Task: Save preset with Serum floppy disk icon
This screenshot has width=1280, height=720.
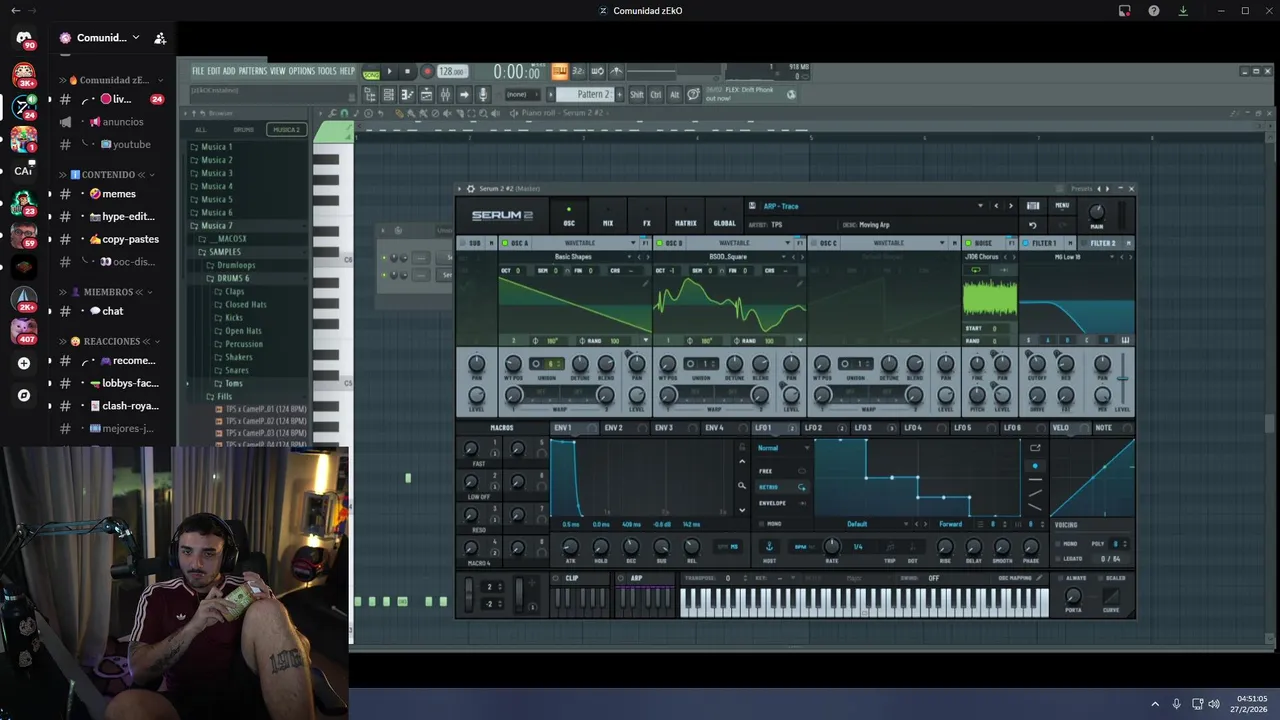Action: 752,206
